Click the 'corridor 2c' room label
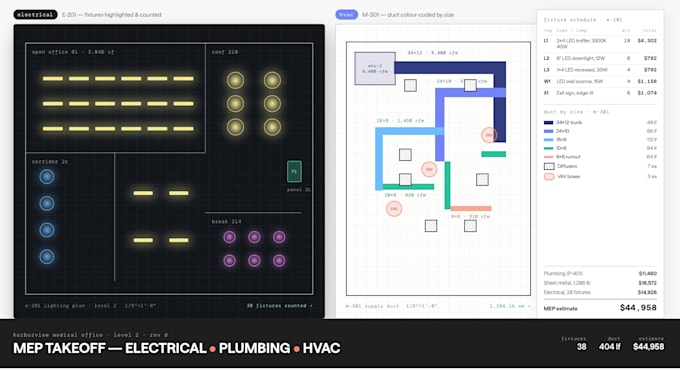The image size is (680, 370). coord(49,161)
